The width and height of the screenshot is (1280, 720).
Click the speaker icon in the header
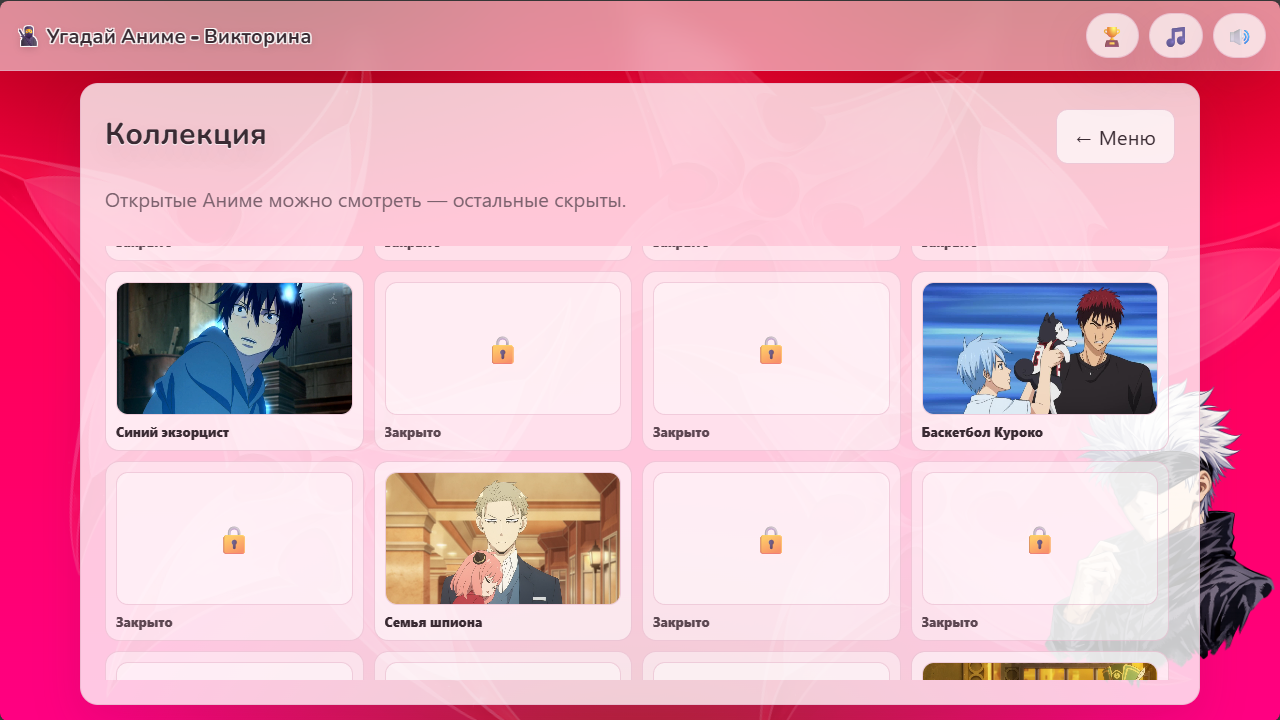[1239, 35]
